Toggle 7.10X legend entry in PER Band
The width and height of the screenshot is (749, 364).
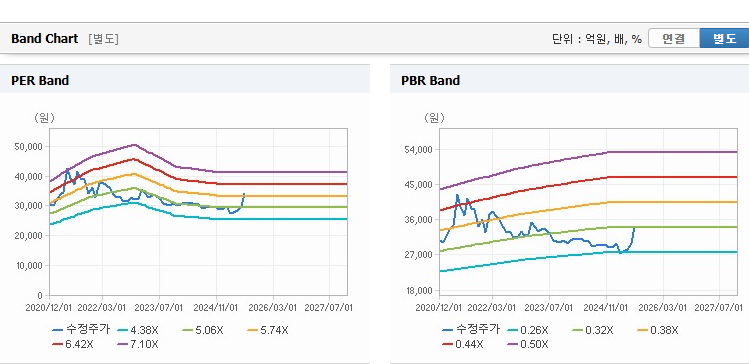pyautogui.click(x=138, y=344)
